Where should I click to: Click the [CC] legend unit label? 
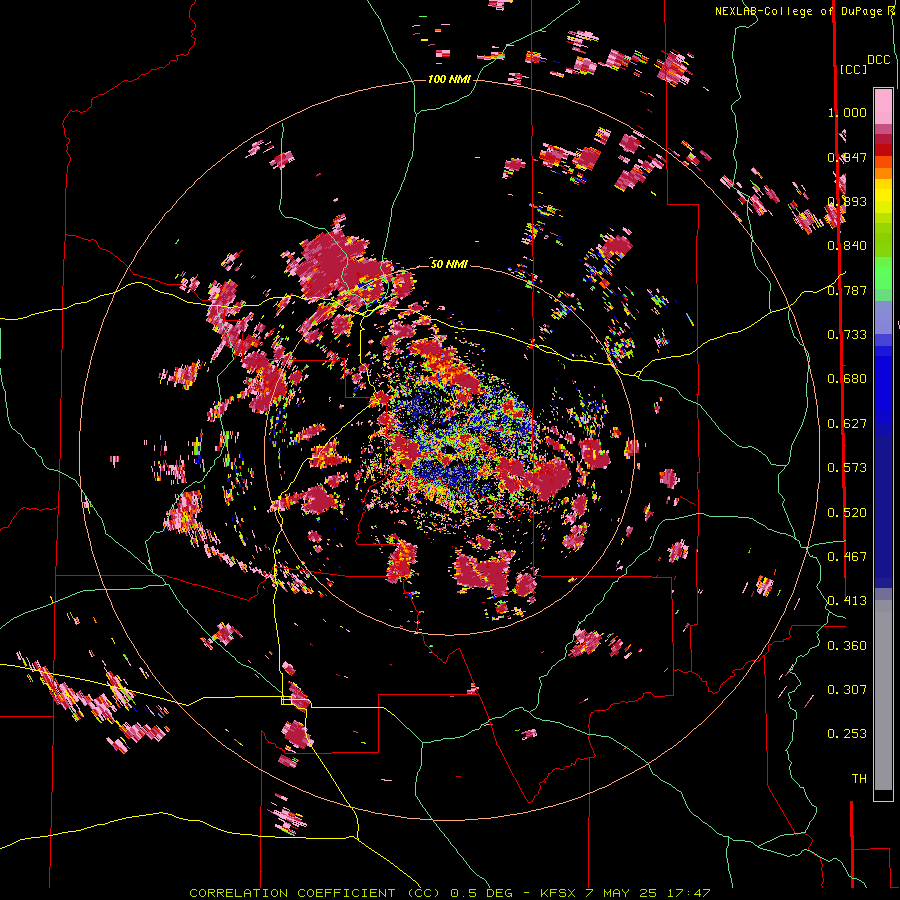pyautogui.click(x=853, y=69)
